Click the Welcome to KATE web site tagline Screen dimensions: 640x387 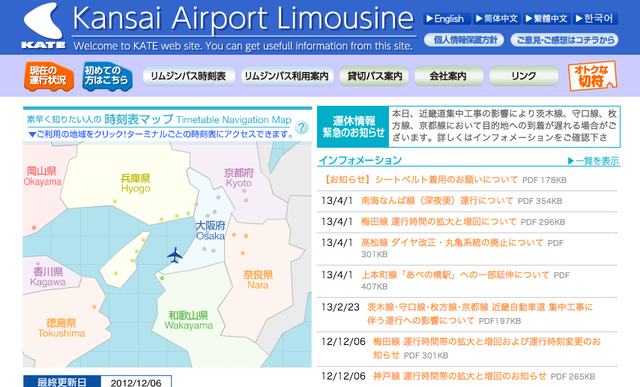pyautogui.click(x=243, y=46)
